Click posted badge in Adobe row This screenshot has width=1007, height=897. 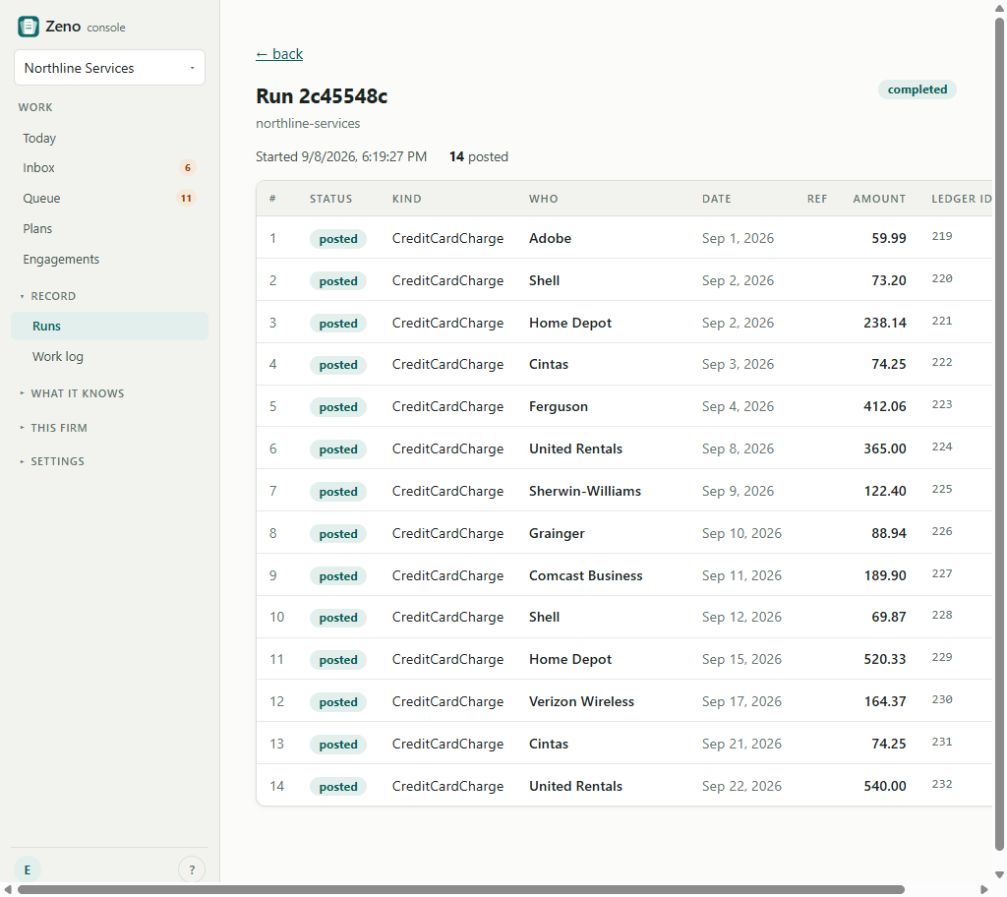tap(338, 239)
